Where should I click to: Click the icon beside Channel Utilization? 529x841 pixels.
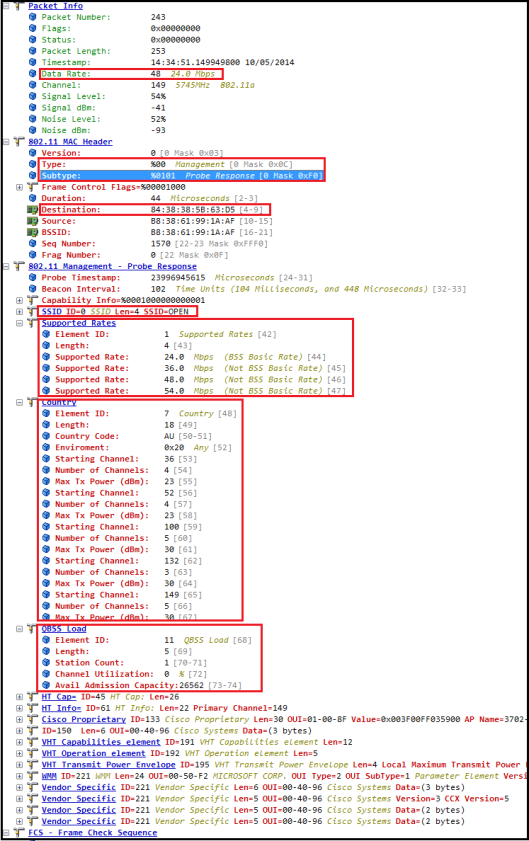point(46,674)
